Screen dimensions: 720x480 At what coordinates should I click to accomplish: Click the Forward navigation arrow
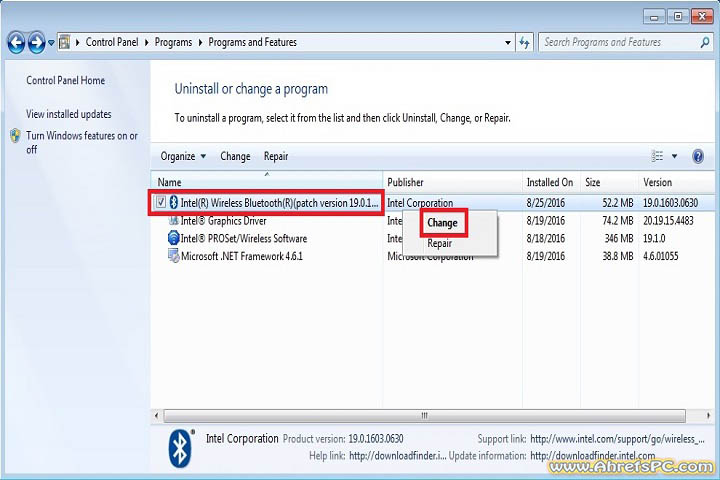click(36, 43)
